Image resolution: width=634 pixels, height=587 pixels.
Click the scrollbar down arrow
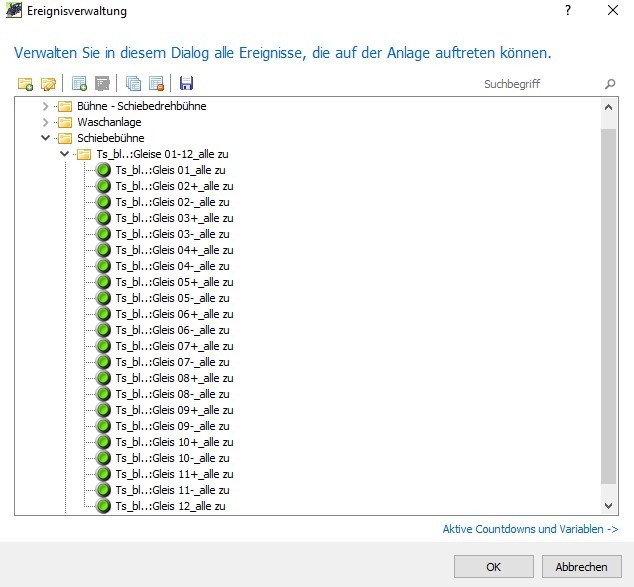click(609, 505)
